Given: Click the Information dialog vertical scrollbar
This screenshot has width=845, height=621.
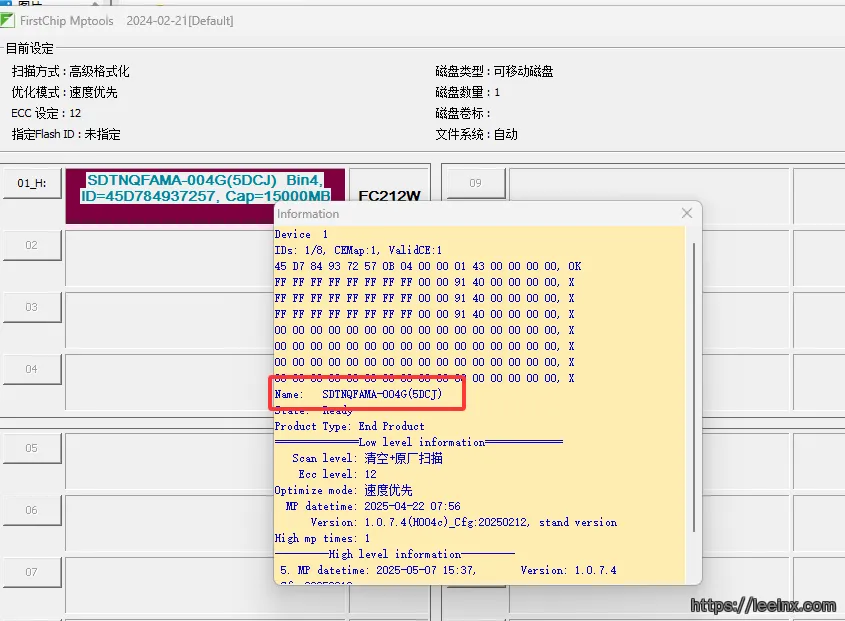Looking at the screenshot, I should tap(692, 400).
